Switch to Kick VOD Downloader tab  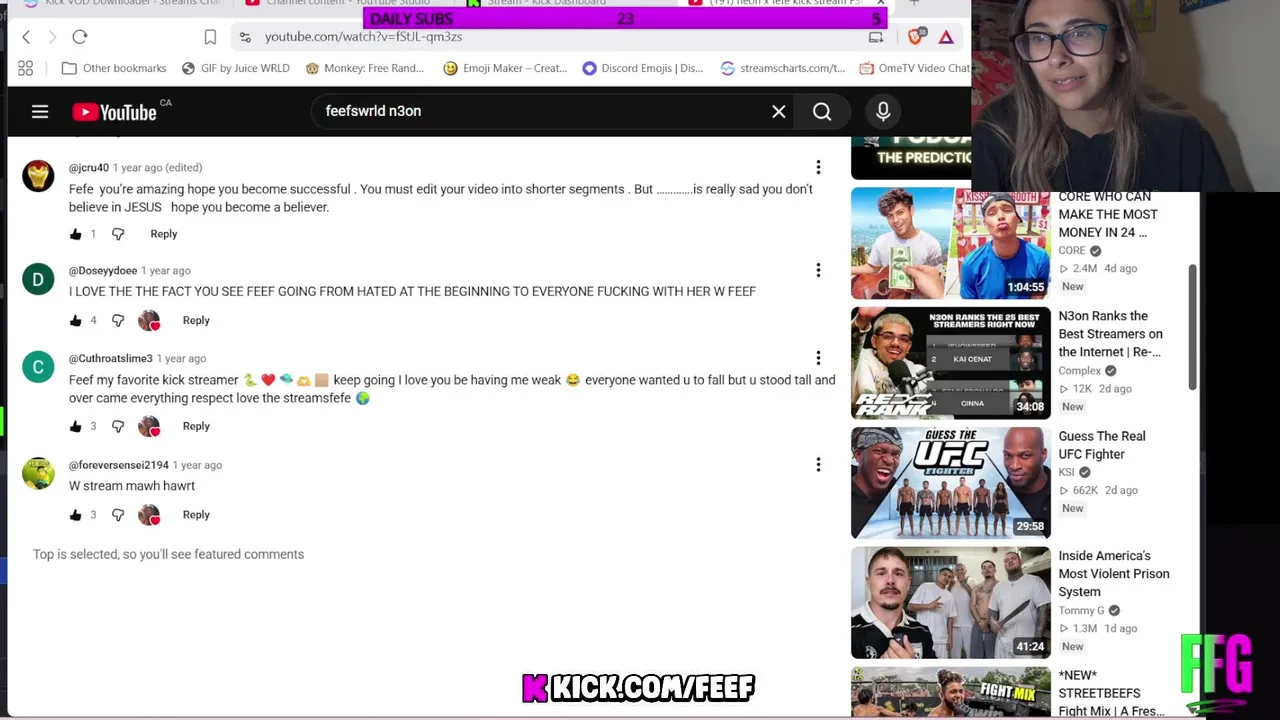pos(123,4)
